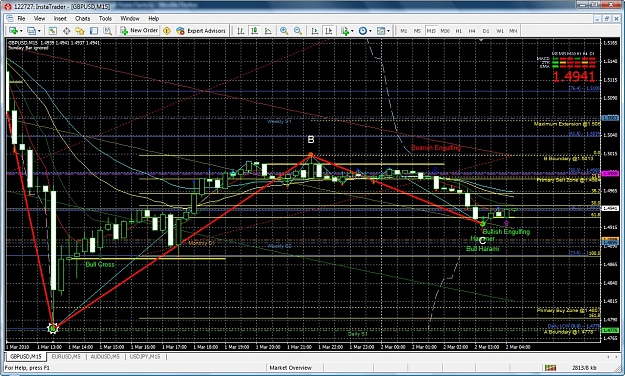
Task: Open the Navigator folder-star icon
Action: (x=80, y=31)
